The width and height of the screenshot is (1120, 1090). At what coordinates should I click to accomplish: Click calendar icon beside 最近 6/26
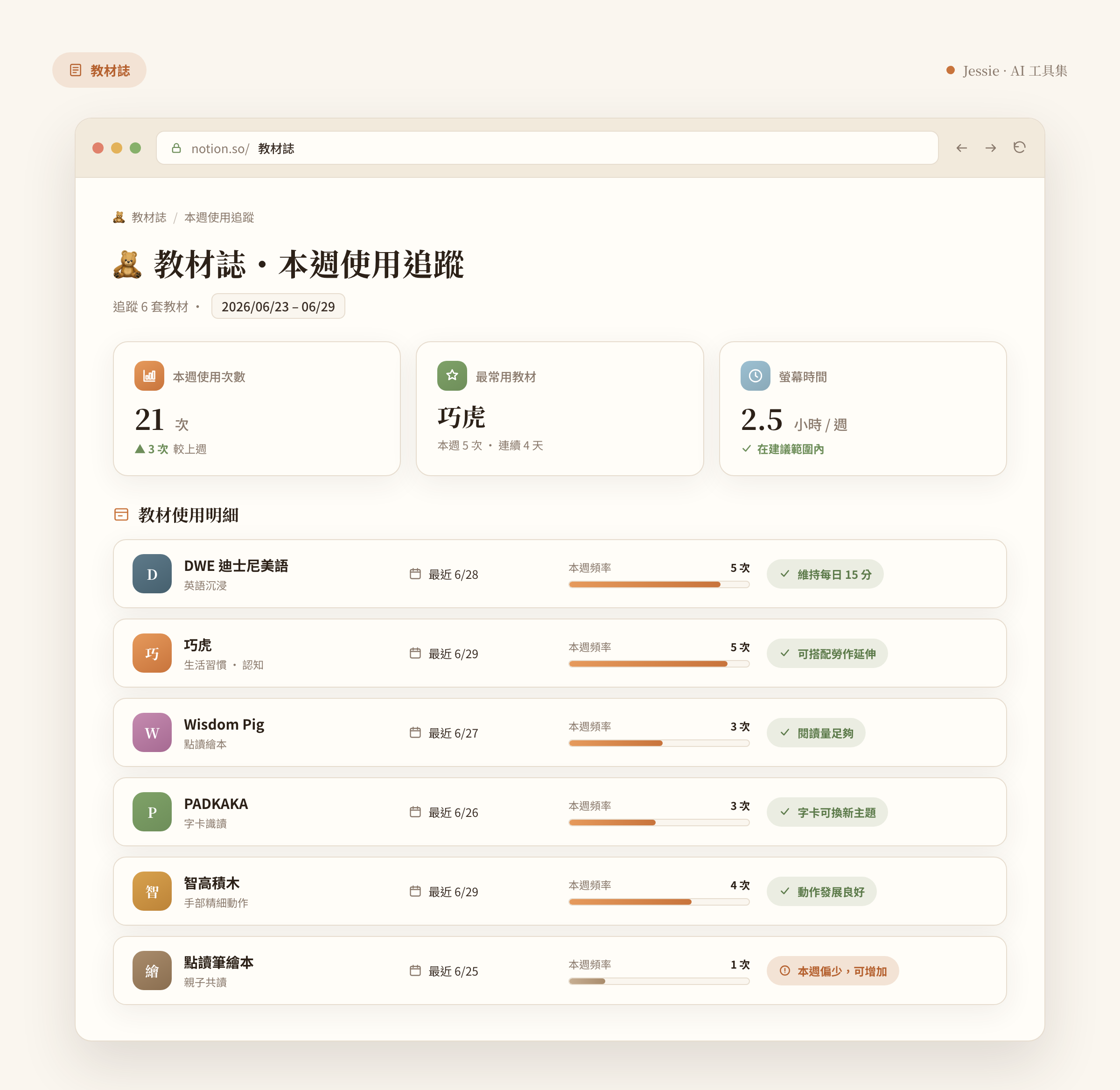point(415,812)
